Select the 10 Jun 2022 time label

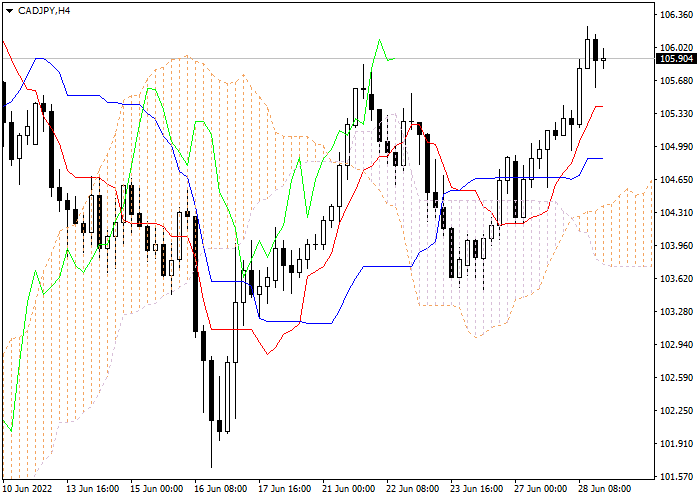tap(27, 489)
